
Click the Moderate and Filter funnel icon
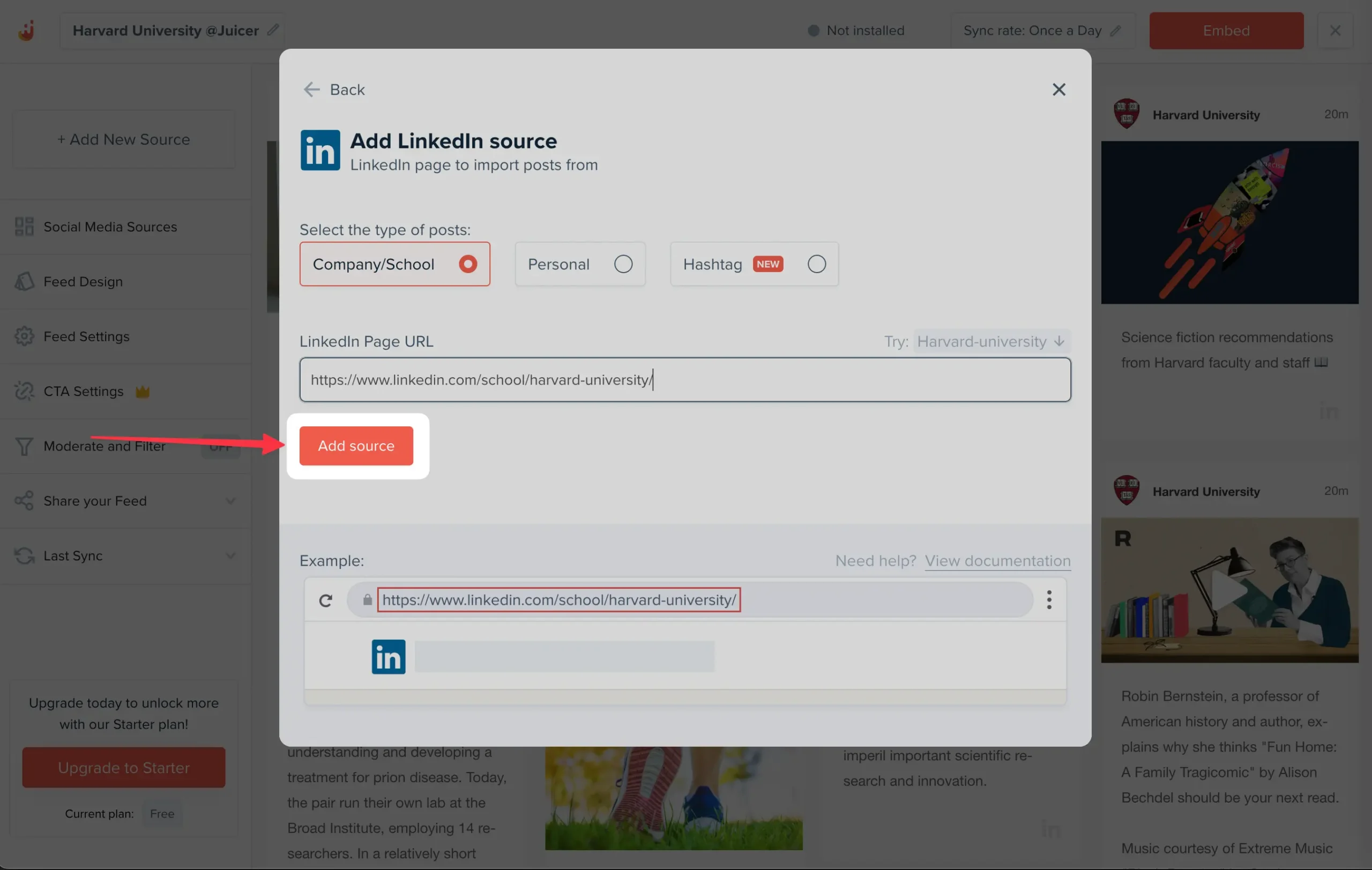(x=24, y=446)
